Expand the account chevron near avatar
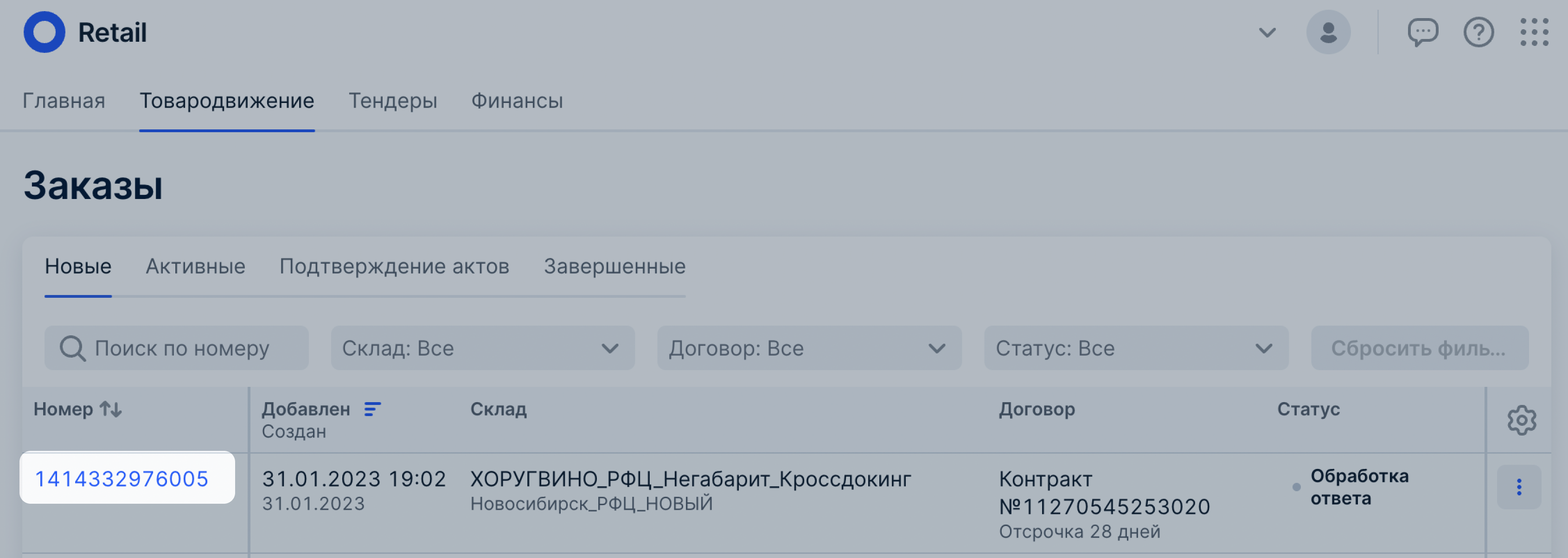This screenshot has height=558, width=1568. point(1267,32)
